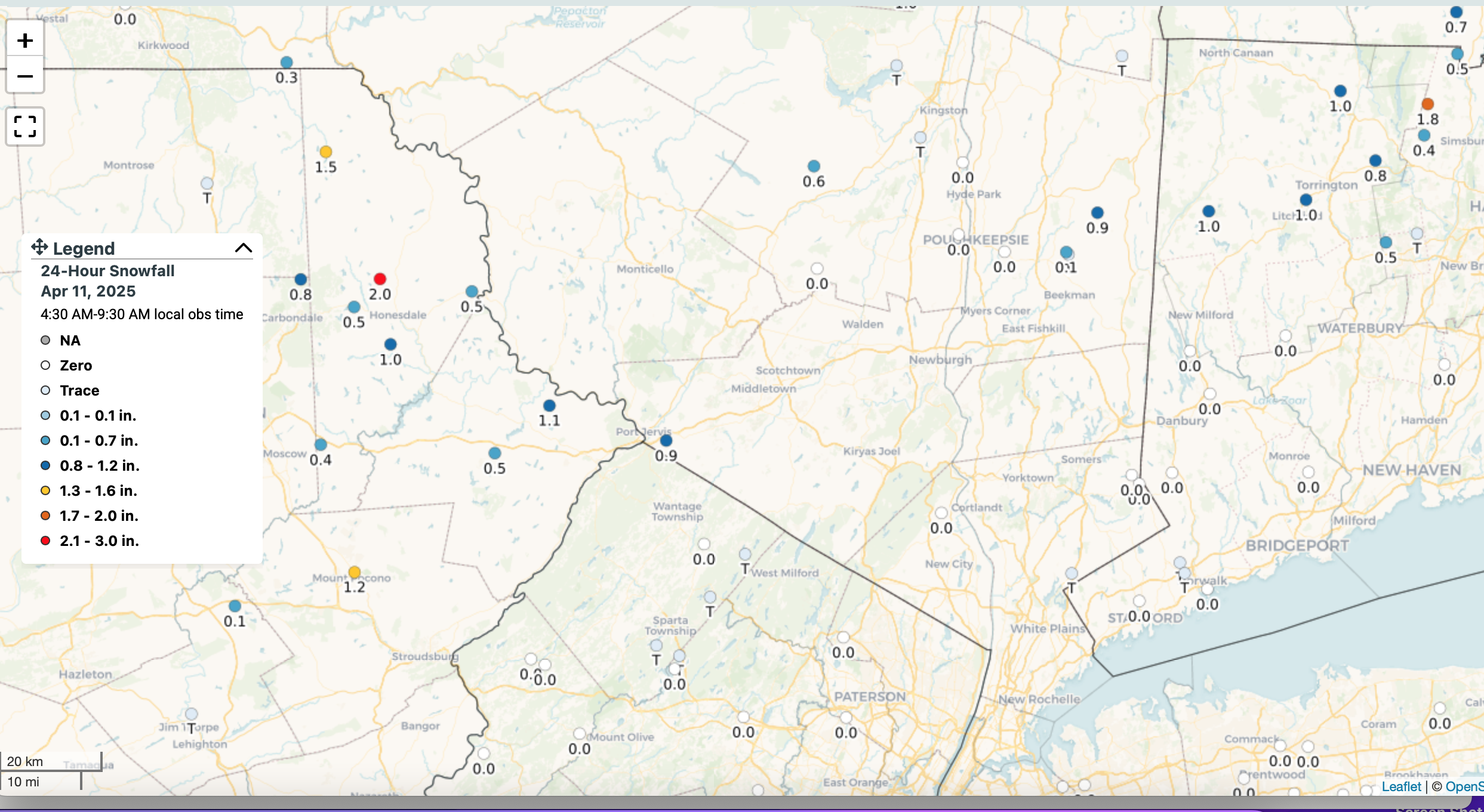Click the 1.3 - 1.6 in. yellow legend swatch
1484x812 pixels.
click(45, 490)
